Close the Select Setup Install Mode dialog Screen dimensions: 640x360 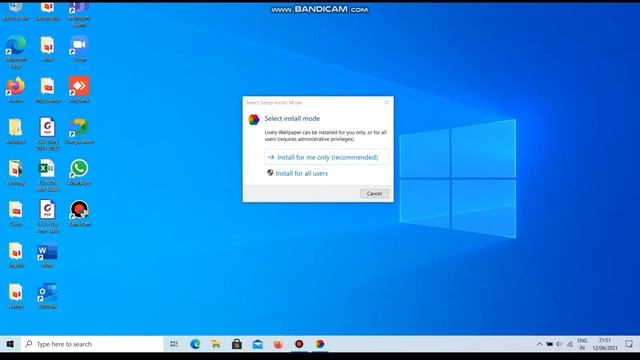[387, 102]
